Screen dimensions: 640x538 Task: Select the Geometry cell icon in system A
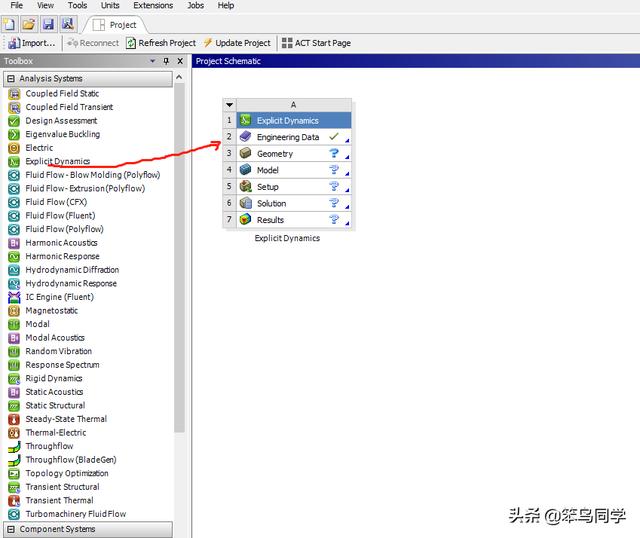(x=246, y=154)
